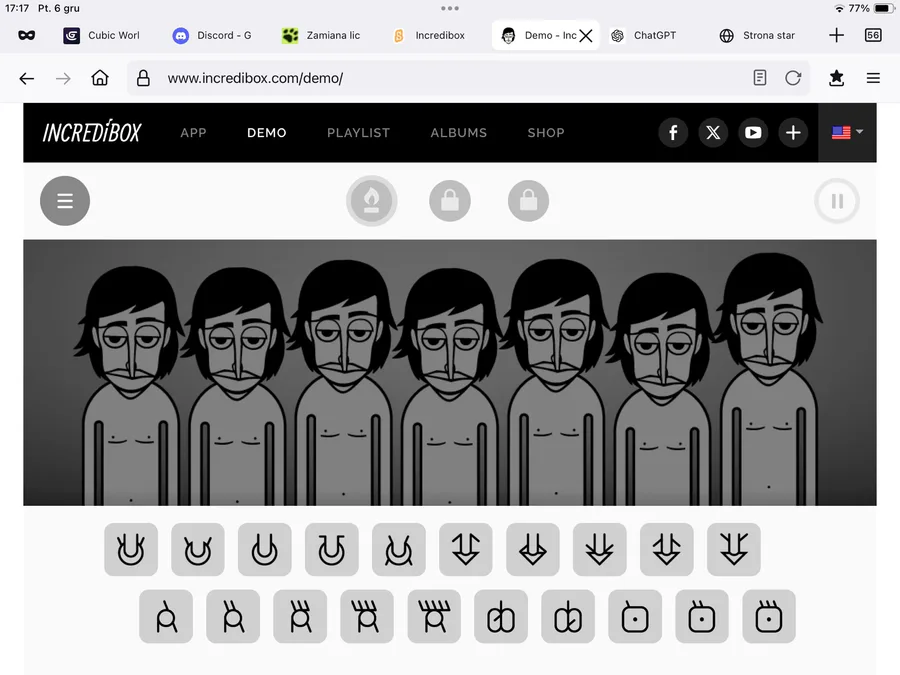Image resolution: width=900 pixels, height=675 pixels.
Task: Select the first character on the left
Action: coord(131,385)
